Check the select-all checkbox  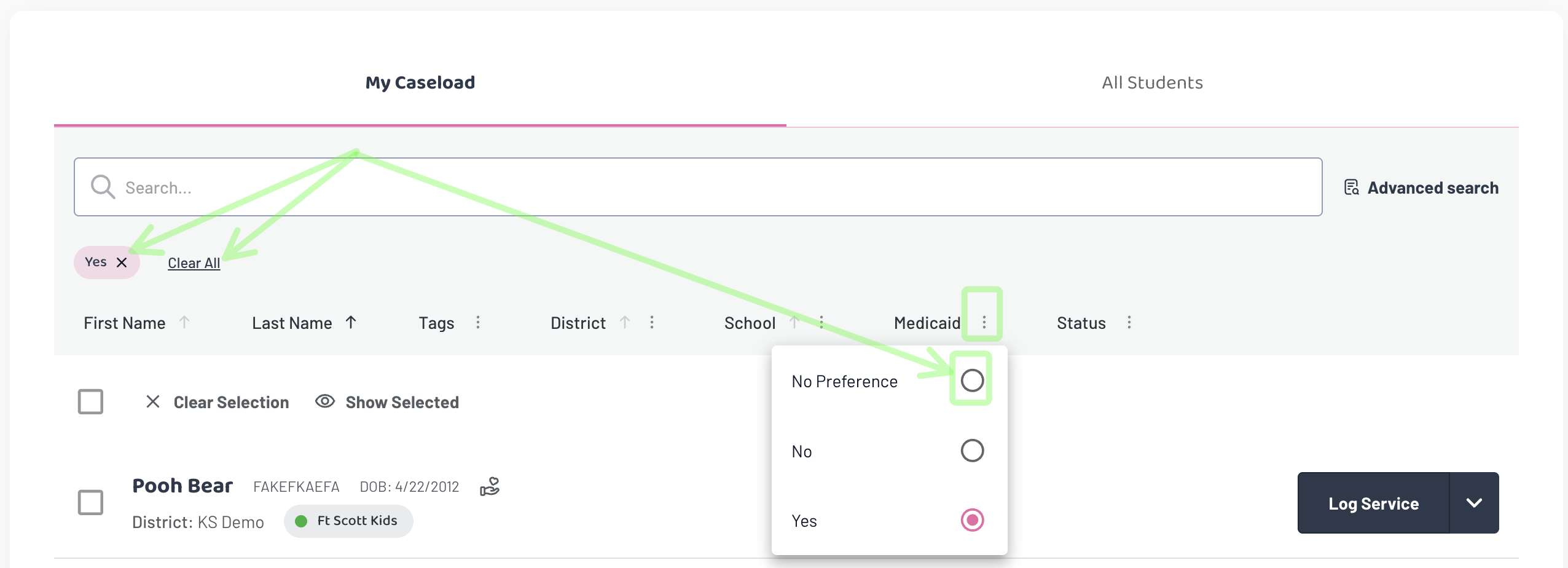[x=90, y=402]
